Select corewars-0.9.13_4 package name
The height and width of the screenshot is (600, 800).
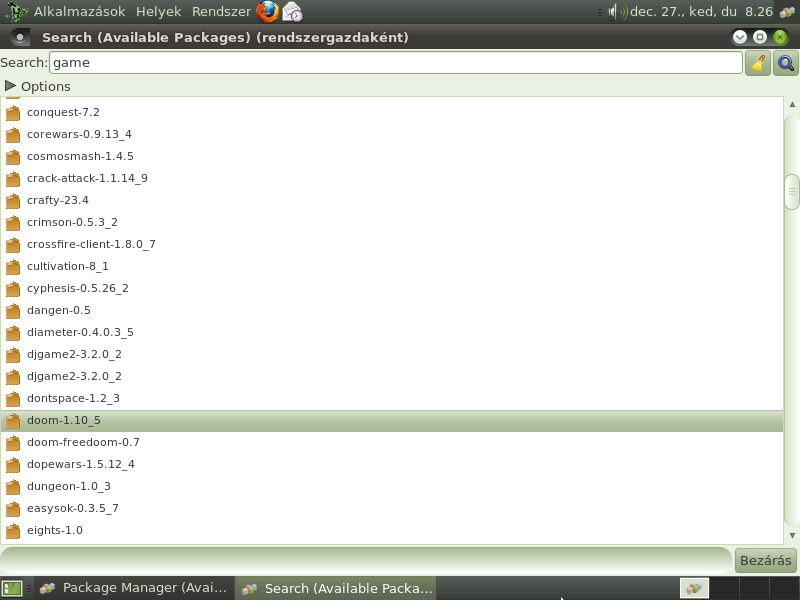(79, 134)
